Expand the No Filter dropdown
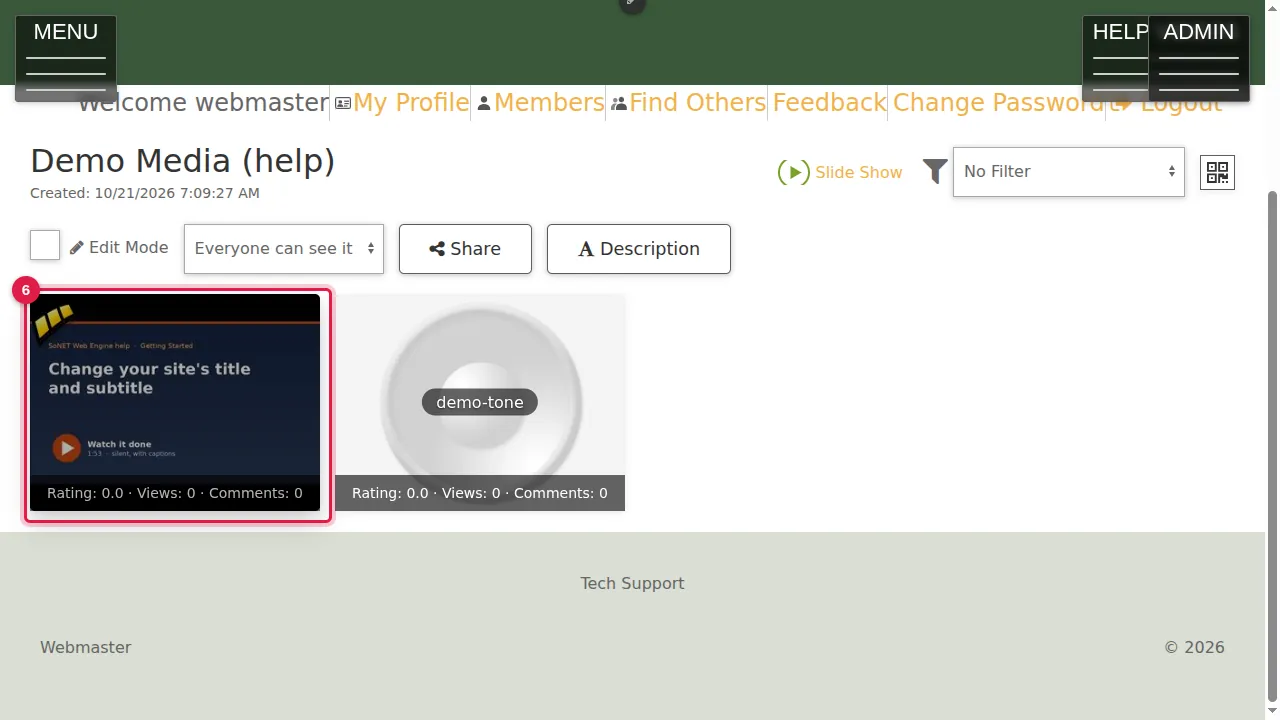This screenshot has width=1280, height=720. click(1069, 172)
